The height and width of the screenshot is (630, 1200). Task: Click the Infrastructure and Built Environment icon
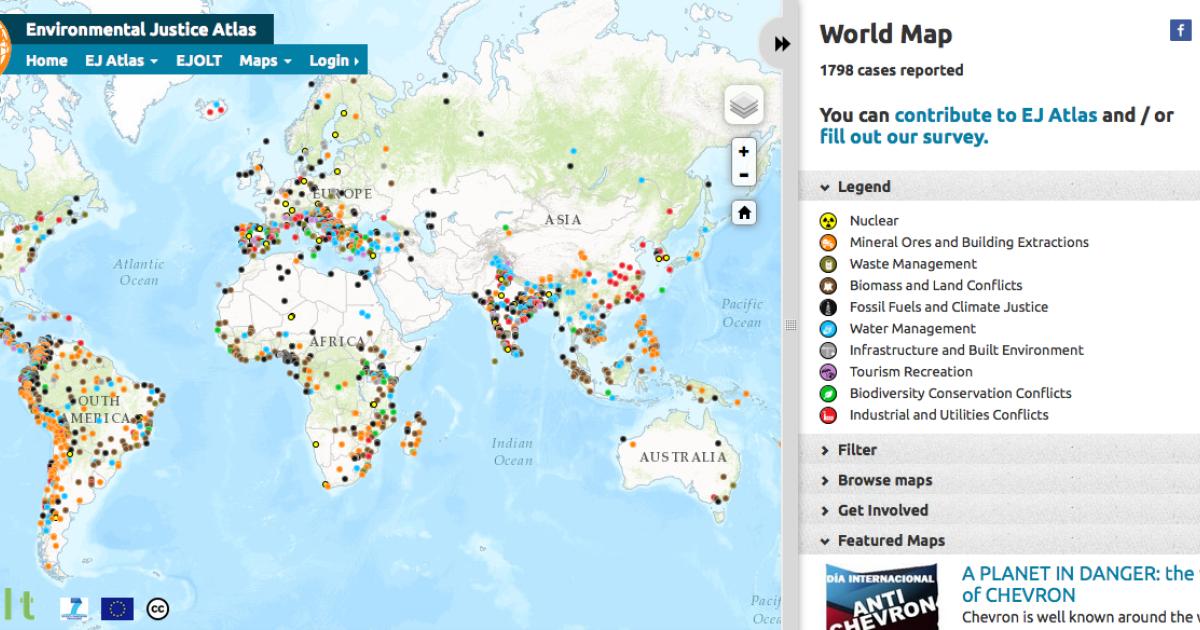click(x=828, y=350)
